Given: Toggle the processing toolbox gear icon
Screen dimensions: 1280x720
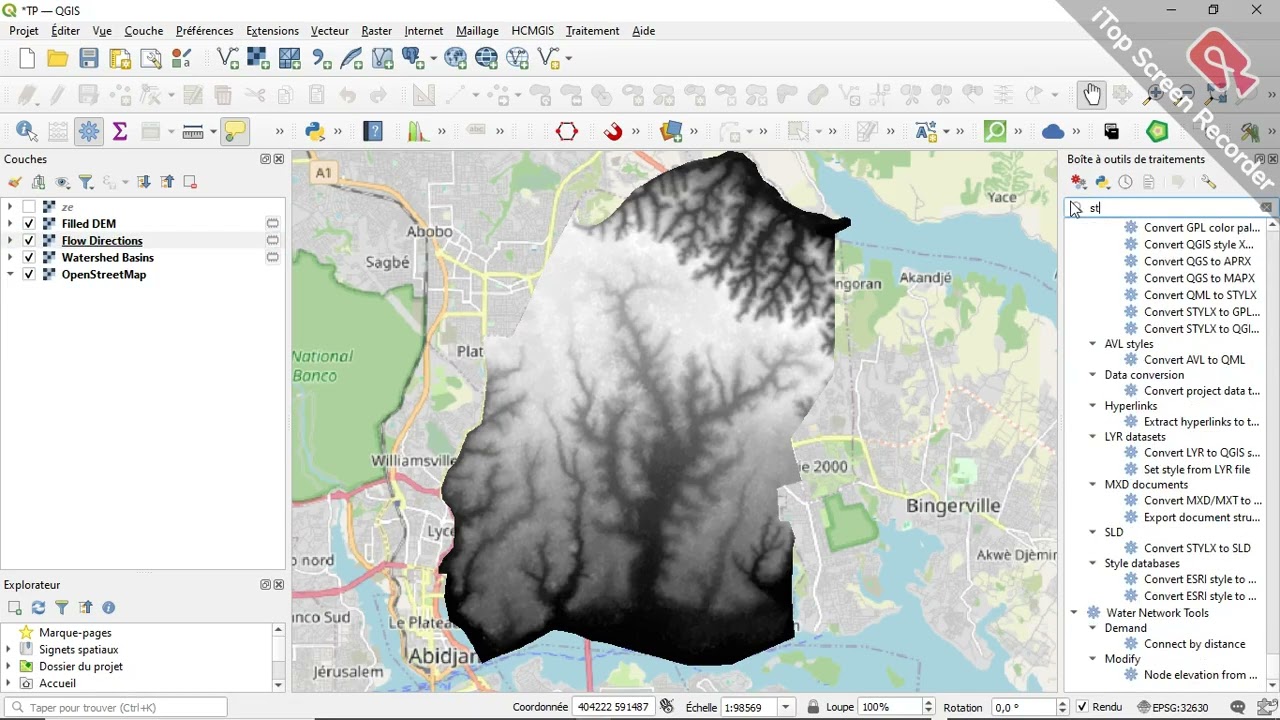Looking at the screenshot, I should [x=89, y=131].
